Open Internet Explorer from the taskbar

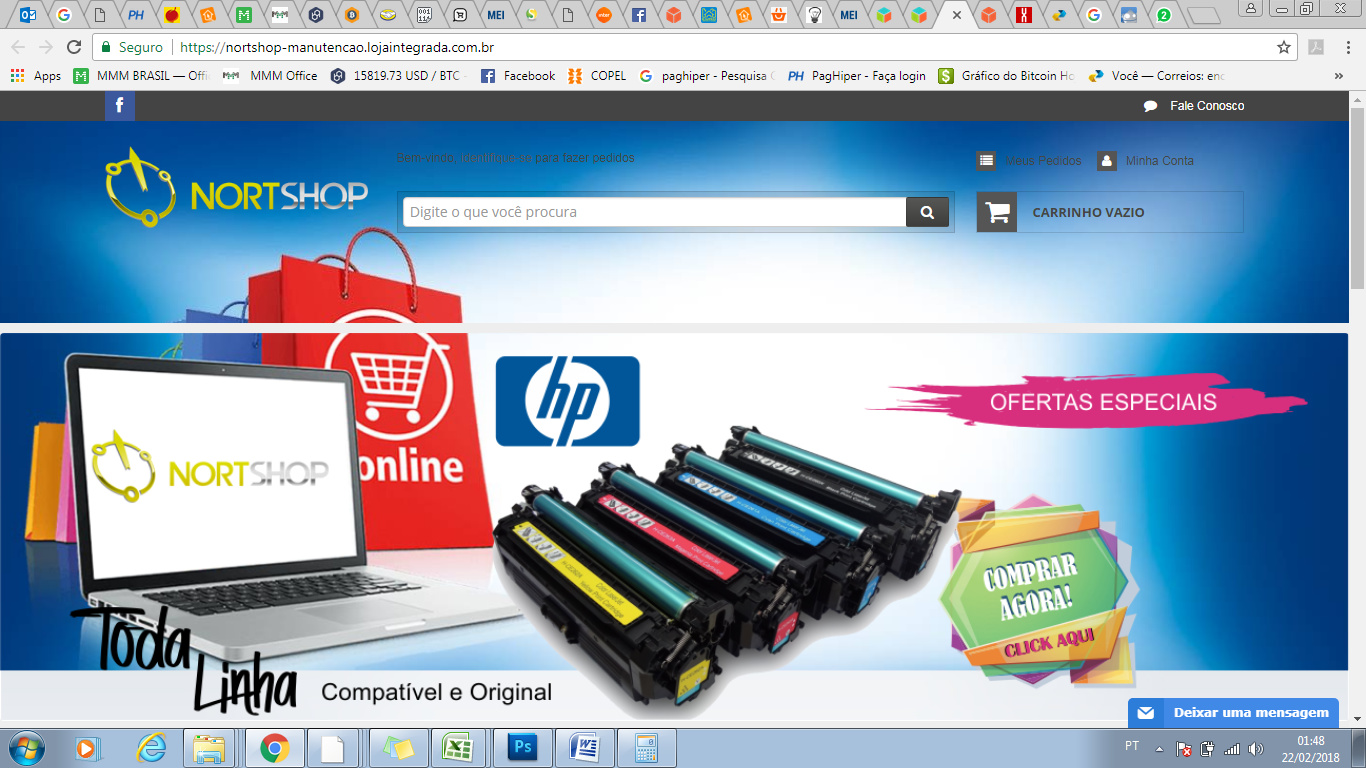click(151, 747)
